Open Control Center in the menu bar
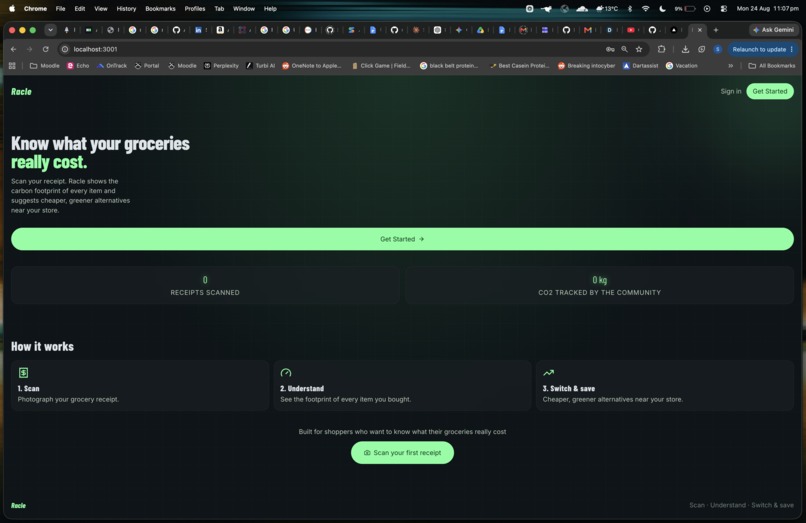The image size is (806, 523). 724,9
